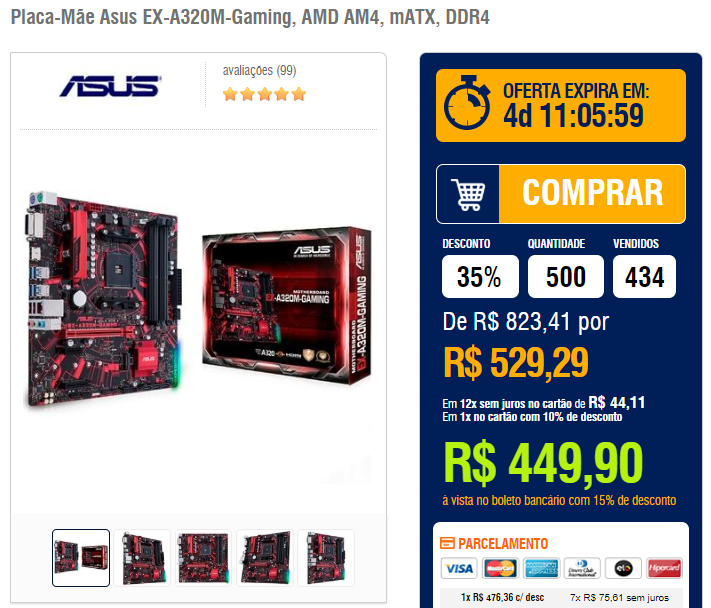Click the shopping cart icon
Viewport: 711px width, 608px height.
point(468,195)
